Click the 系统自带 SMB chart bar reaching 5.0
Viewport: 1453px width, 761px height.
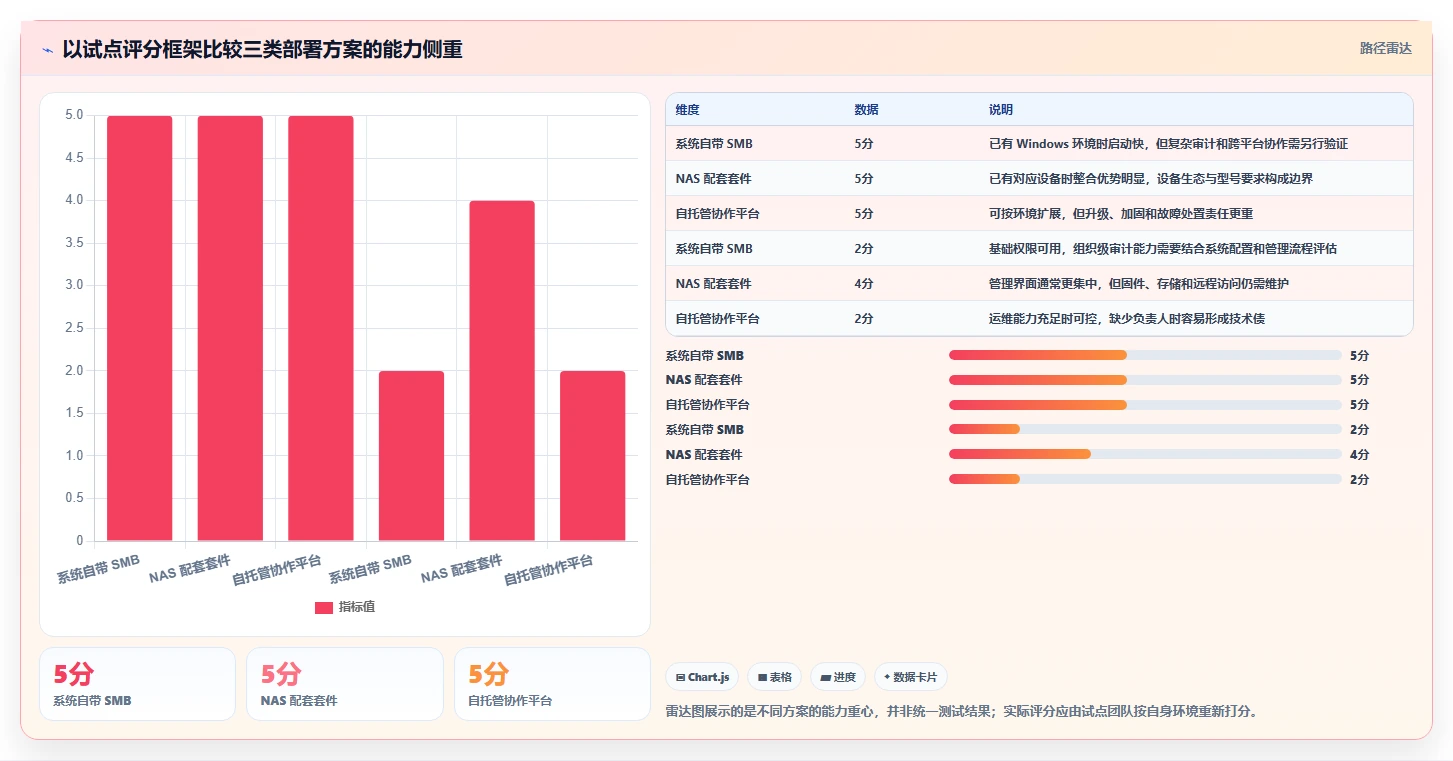[x=140, y=328]
